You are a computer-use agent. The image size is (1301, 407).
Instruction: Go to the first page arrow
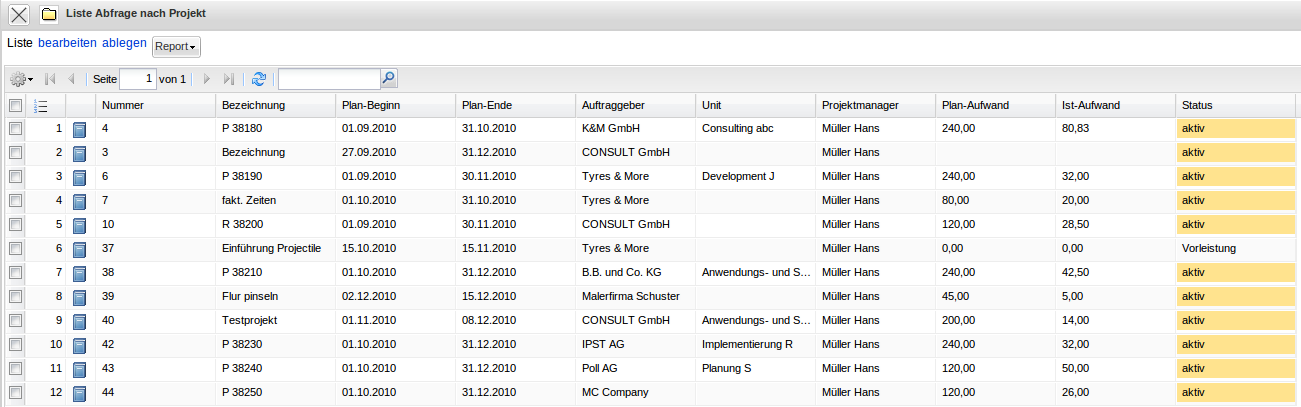tap(51, 79)
